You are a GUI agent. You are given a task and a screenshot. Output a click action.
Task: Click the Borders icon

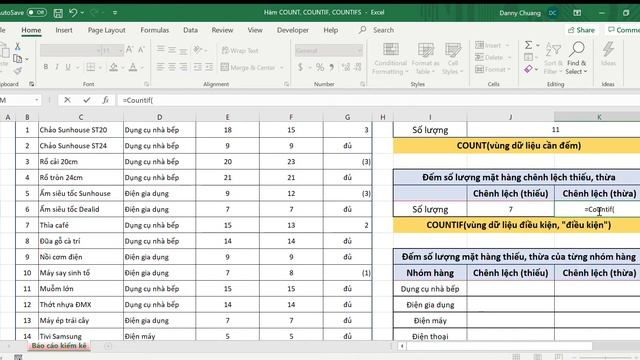(x=91, y=67)
